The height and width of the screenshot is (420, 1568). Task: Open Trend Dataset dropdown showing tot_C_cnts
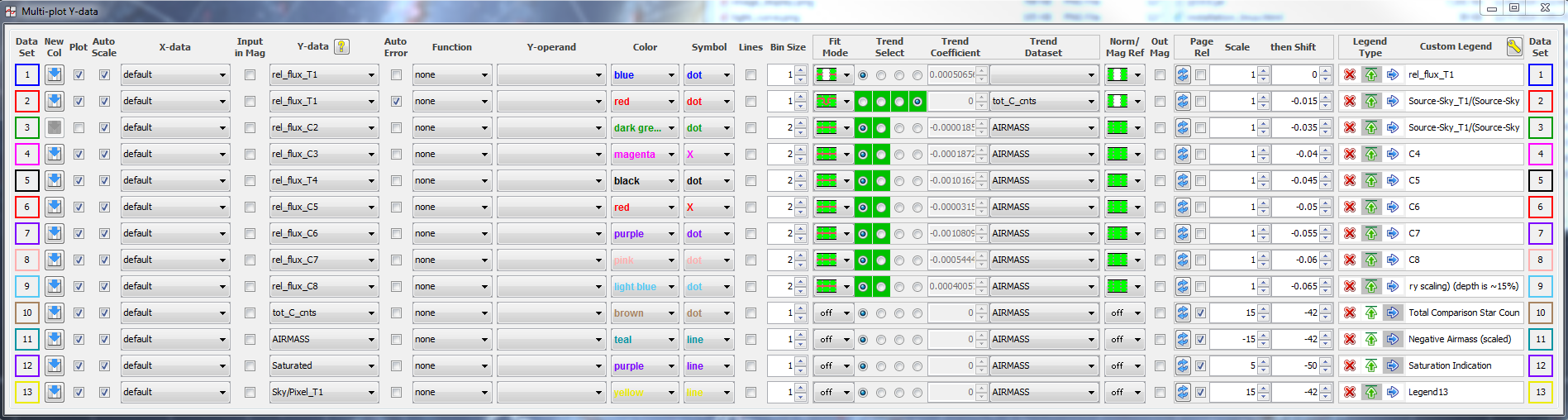[1044, 101]
